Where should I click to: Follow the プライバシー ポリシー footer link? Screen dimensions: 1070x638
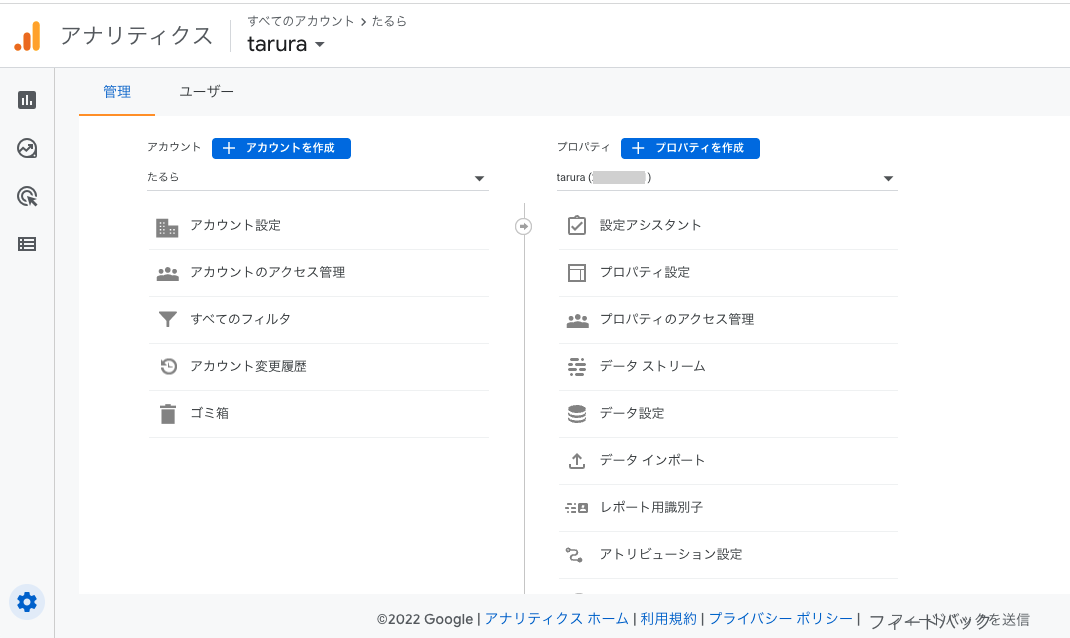[781, 619]
